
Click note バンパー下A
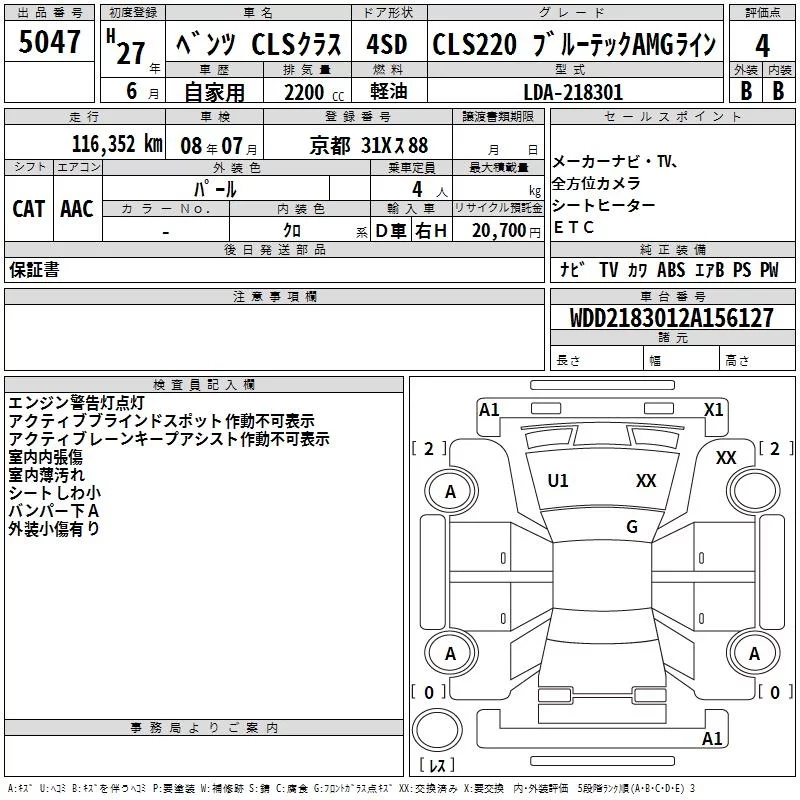point(54,510)
